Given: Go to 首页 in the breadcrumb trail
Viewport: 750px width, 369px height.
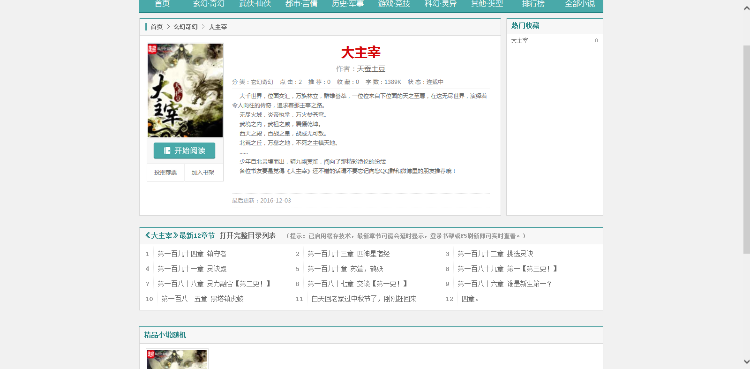Looking at the screenshot, I should (x=156, y=27).
